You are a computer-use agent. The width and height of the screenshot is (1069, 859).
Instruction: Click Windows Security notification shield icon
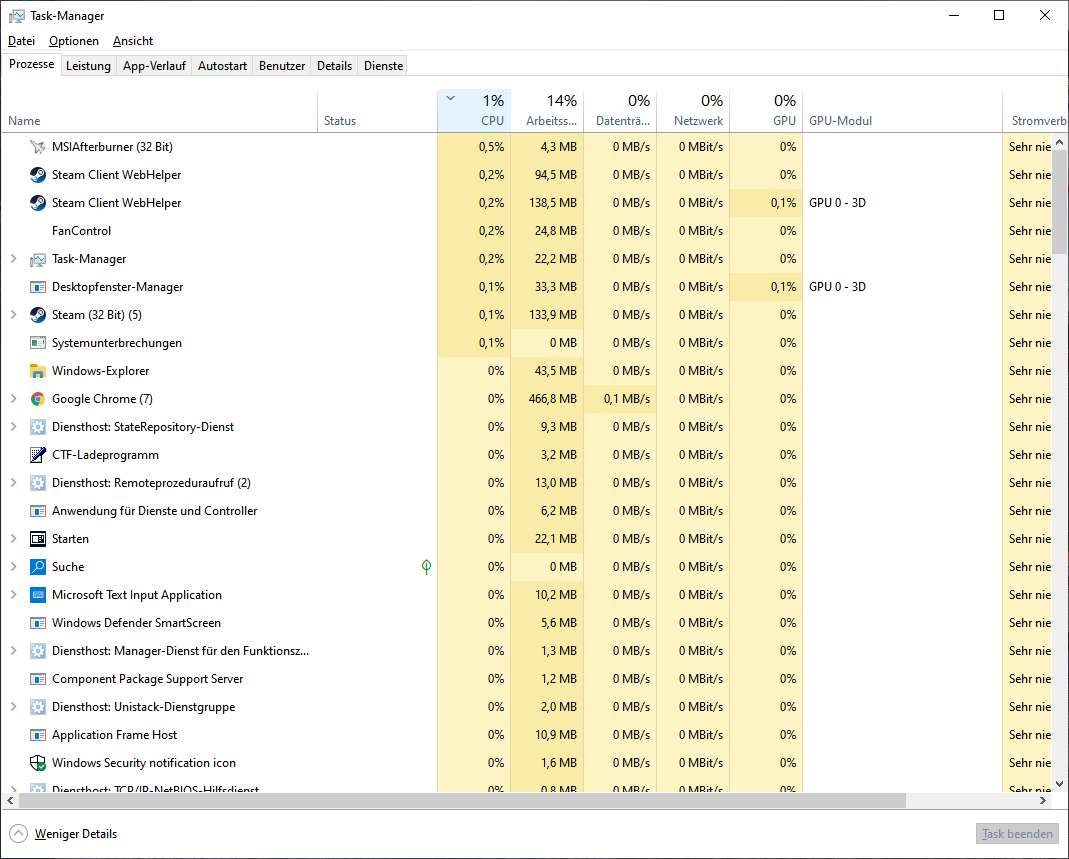(x=37, y=763)
